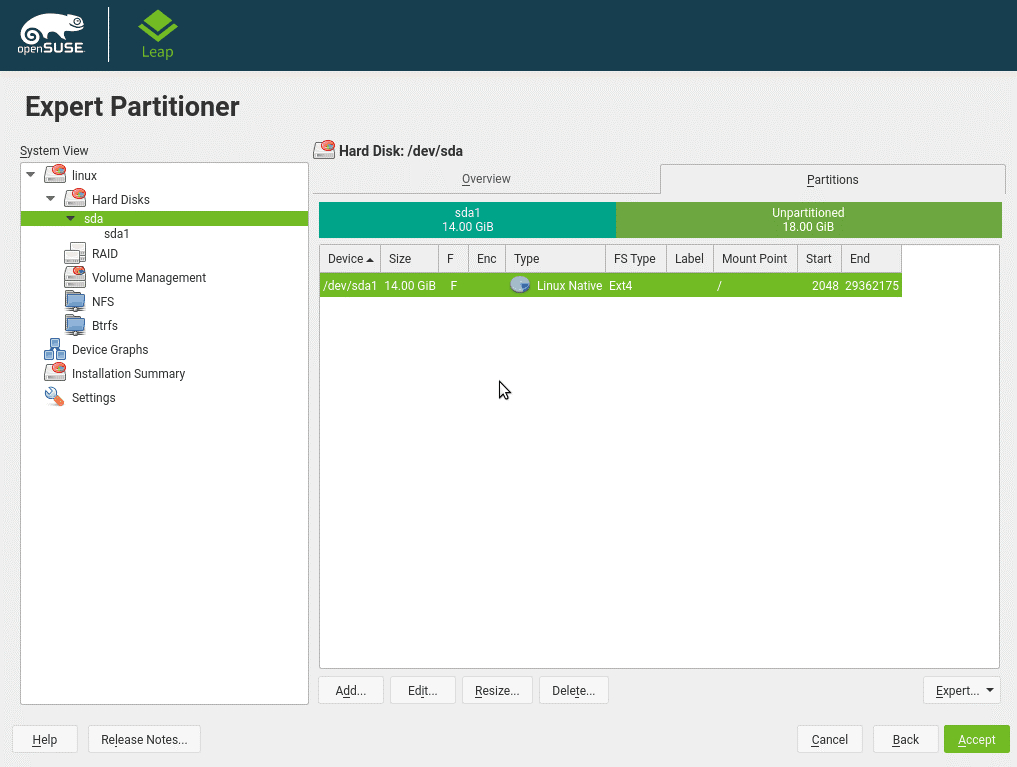Click the Btrfs folder icon
Image resolution: width=1017 pixels, height=767 pixels.
[x=75, y=325]
